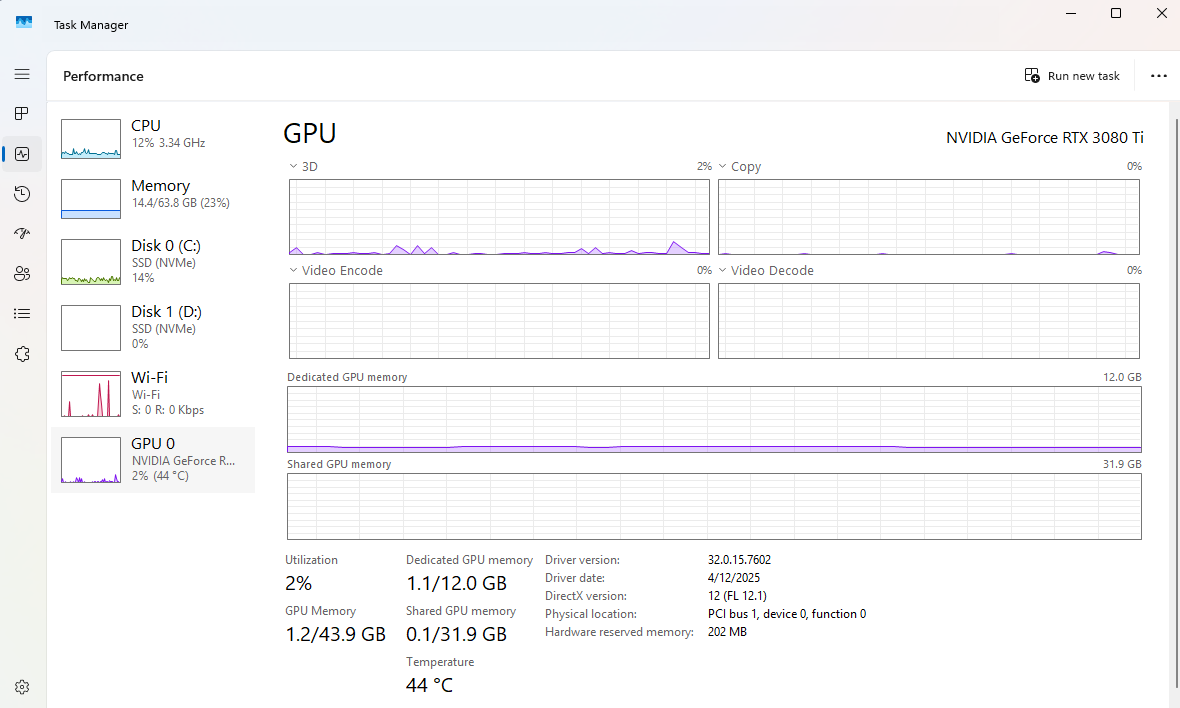1180x708 pixels.
Task: Click the 31.9 GB graph maximum label
Action: (x=1122, y=464)
